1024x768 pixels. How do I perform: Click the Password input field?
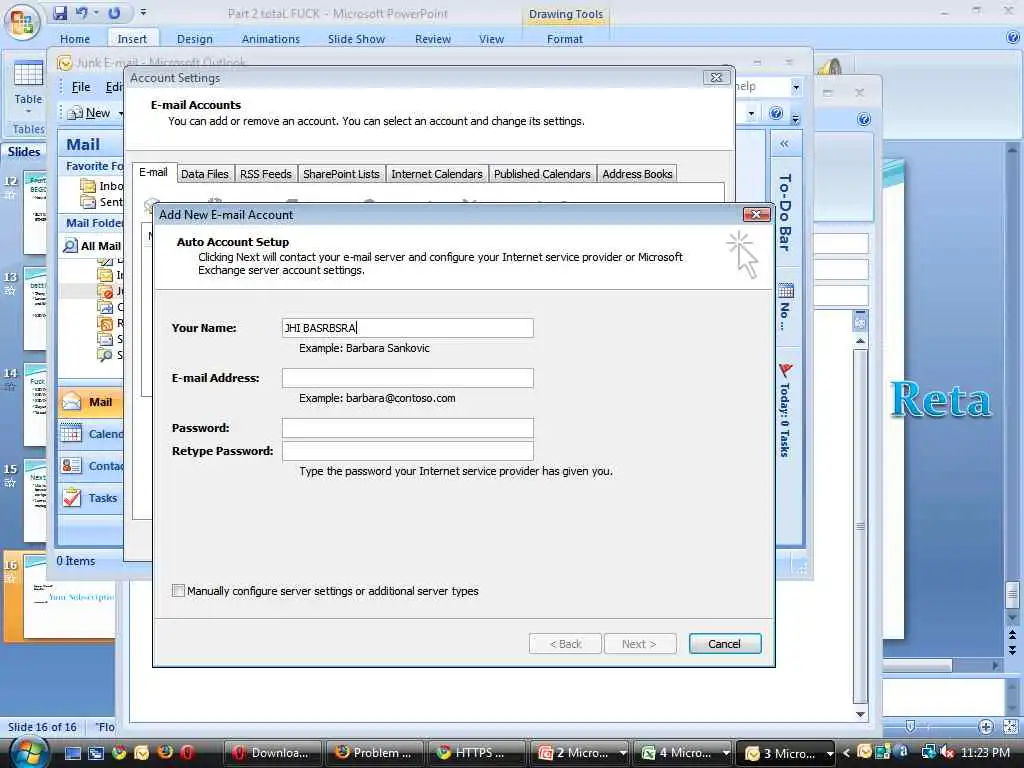pyautogui.click(x=408, y=428)
